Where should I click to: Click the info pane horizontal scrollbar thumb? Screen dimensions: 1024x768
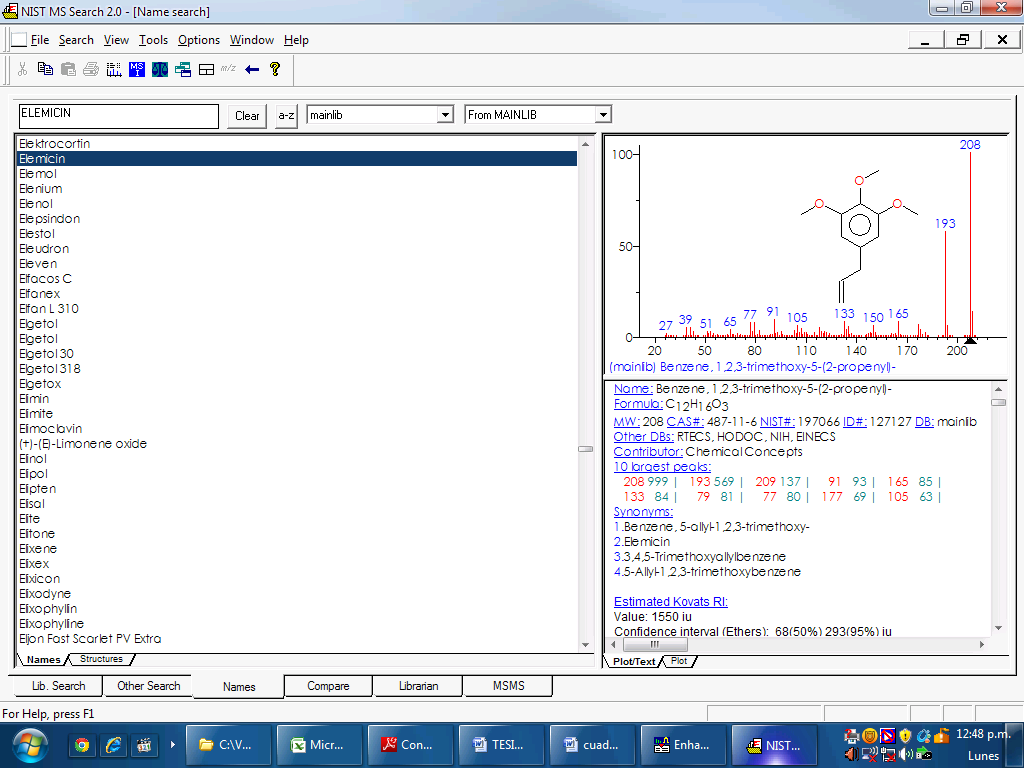click(654, 645)
